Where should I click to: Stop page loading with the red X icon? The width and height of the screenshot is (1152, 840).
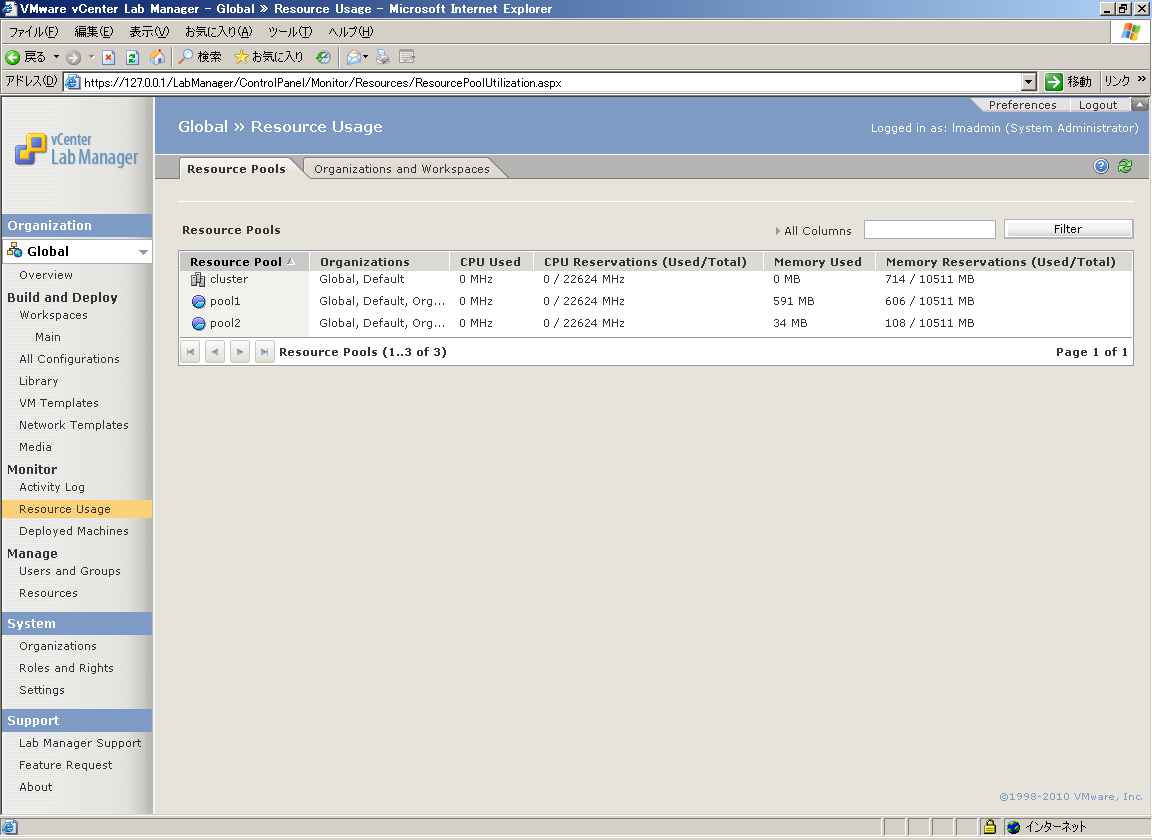coord(109,57)
